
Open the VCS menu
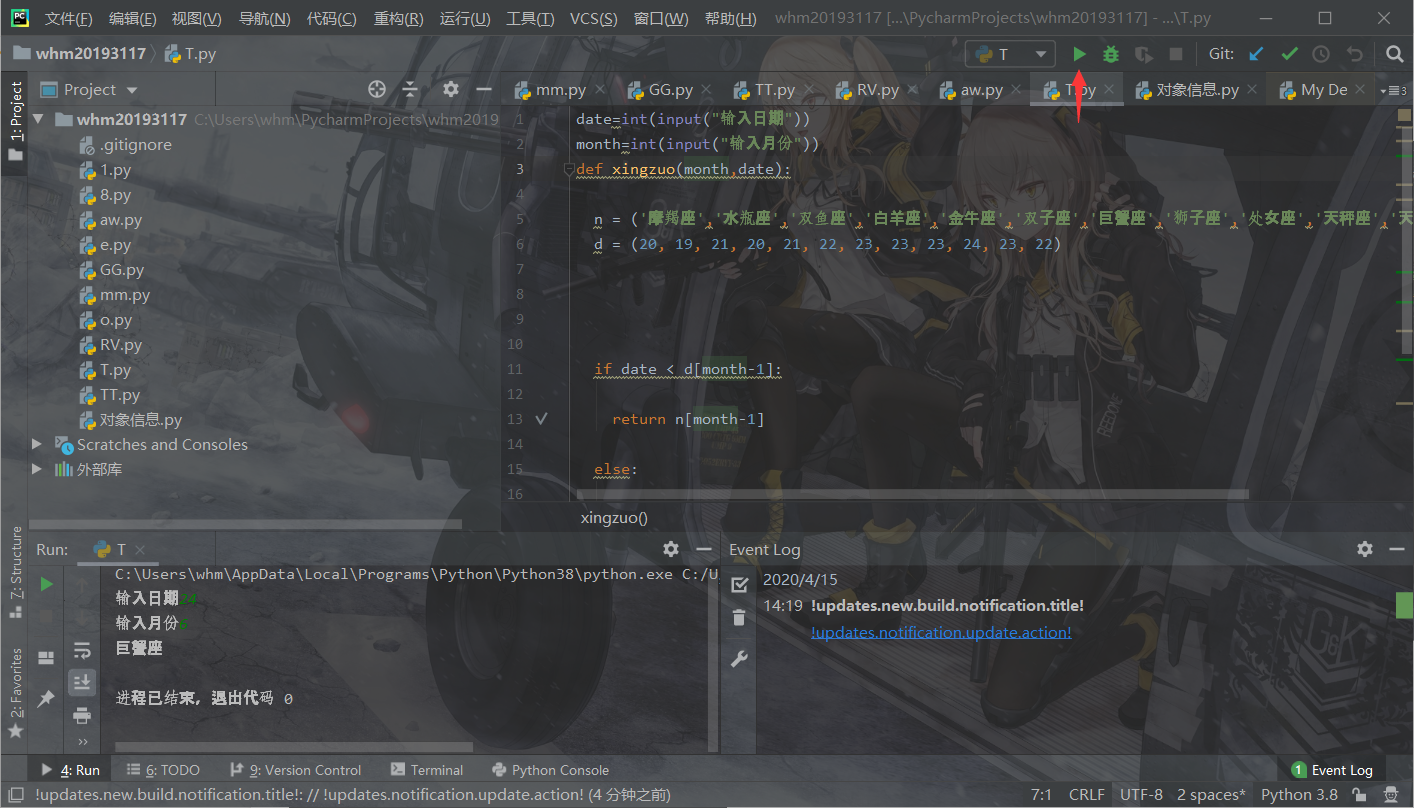593,19
